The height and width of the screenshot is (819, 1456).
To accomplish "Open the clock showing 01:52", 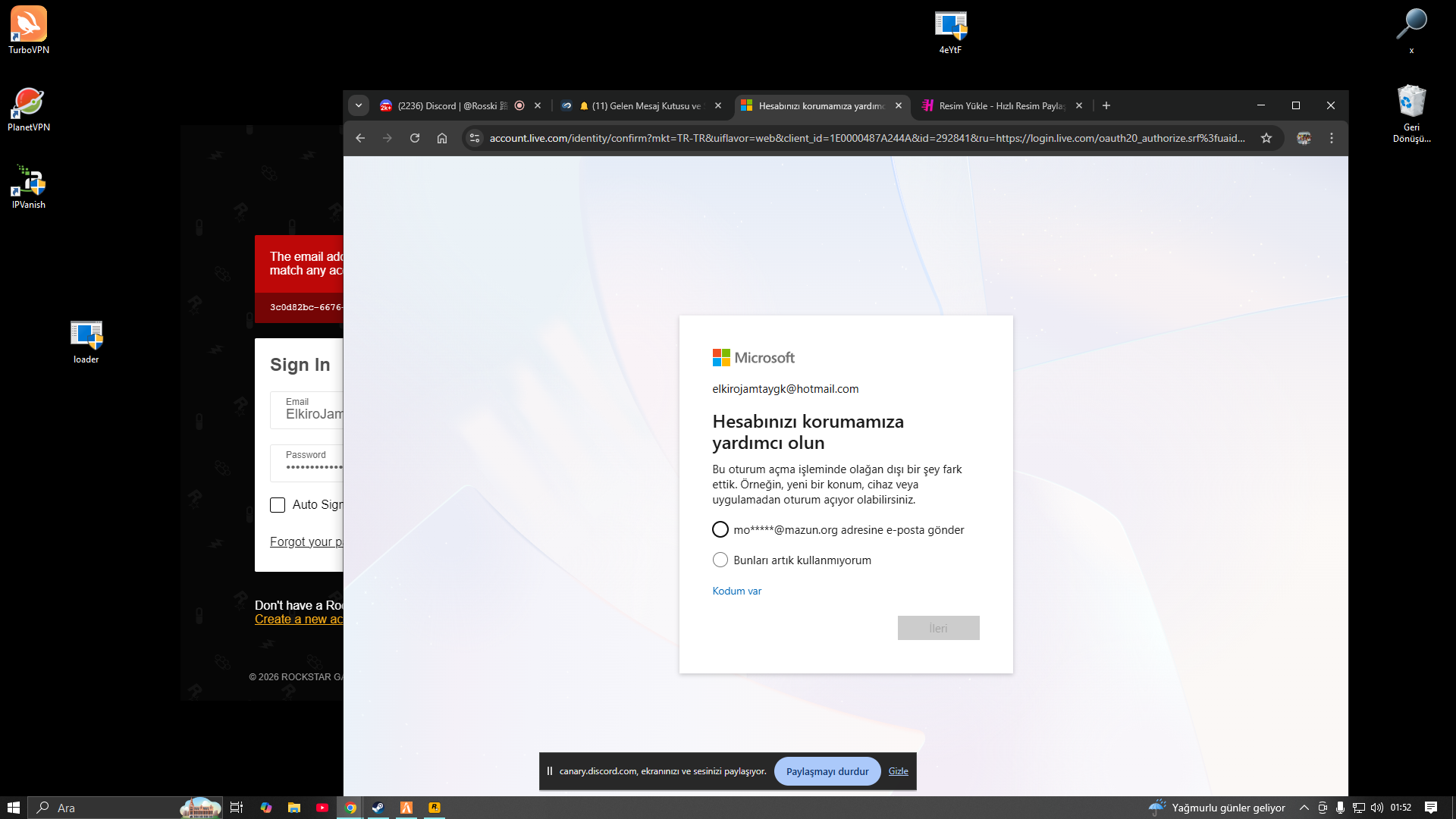I will (x=1401, y=808).
